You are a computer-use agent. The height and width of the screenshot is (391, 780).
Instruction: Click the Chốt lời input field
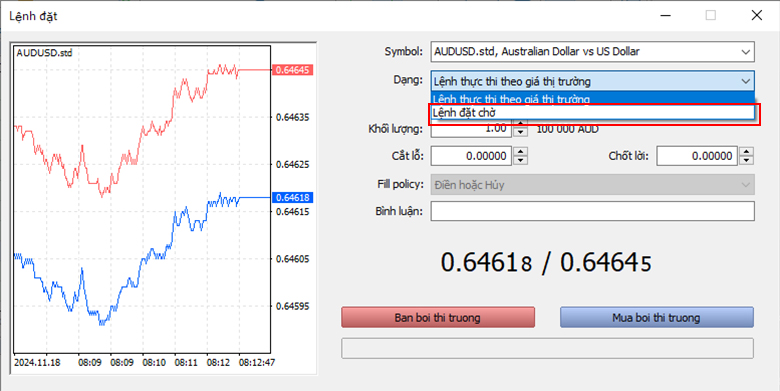[697, 156]
